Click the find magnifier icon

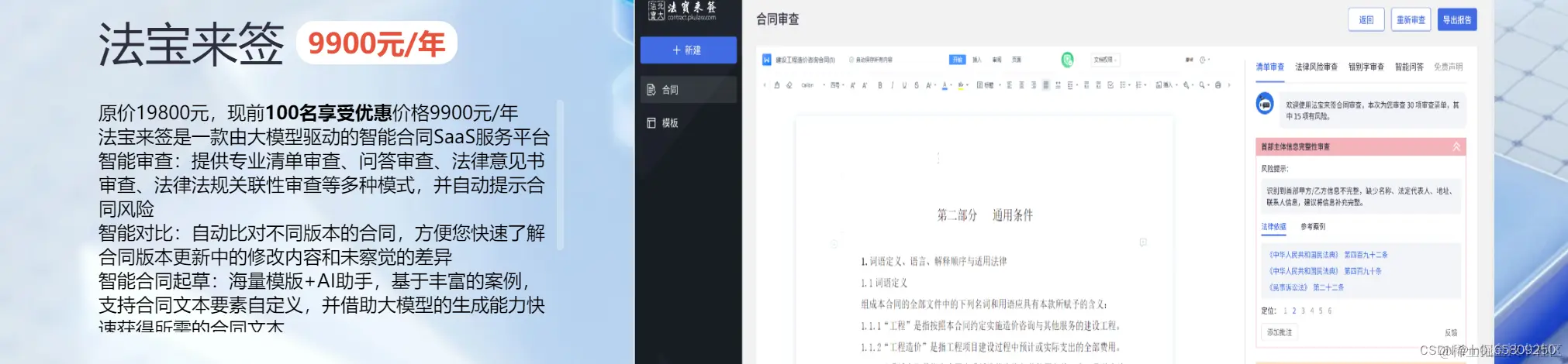click(1203, 85)
